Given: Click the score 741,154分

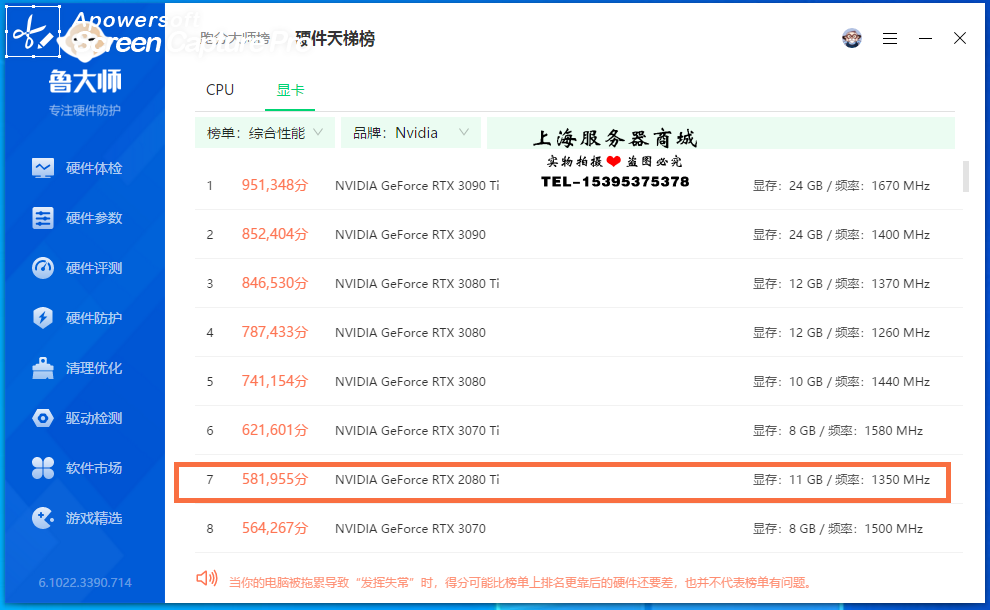Looking at the screenshot, I should (x=275, y=381).
